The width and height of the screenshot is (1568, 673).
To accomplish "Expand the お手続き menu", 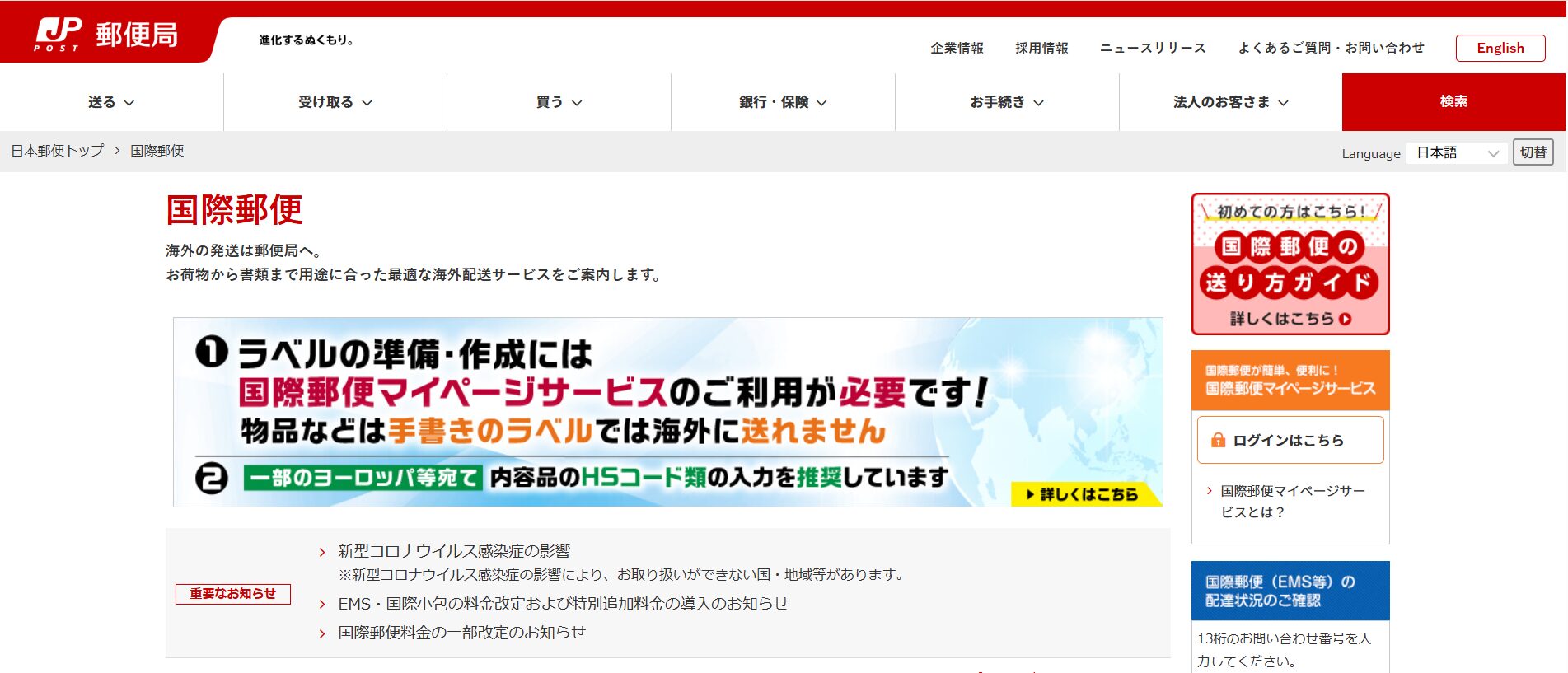I will 1007,102.
